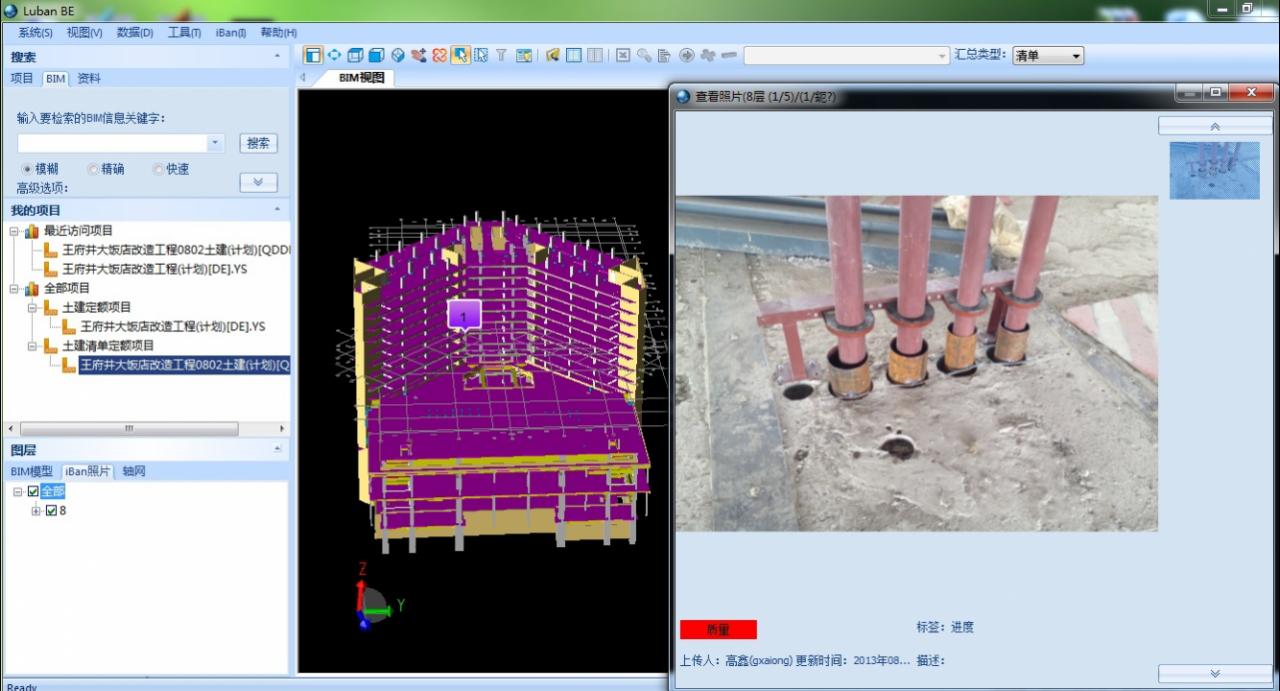Uncheck the 全部 layer checkbox

click(x=33, y=491)
